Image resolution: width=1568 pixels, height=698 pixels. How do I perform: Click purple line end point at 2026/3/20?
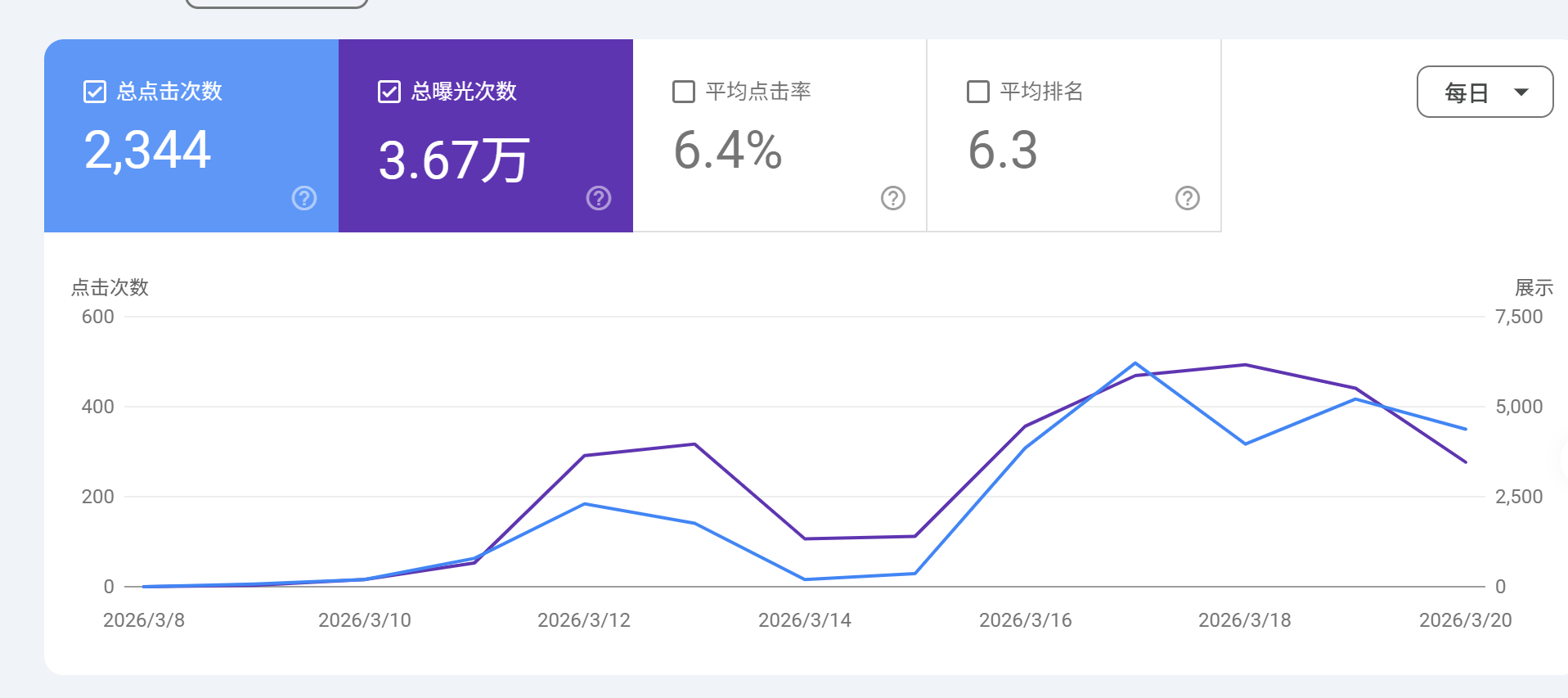pos(1465,462)
